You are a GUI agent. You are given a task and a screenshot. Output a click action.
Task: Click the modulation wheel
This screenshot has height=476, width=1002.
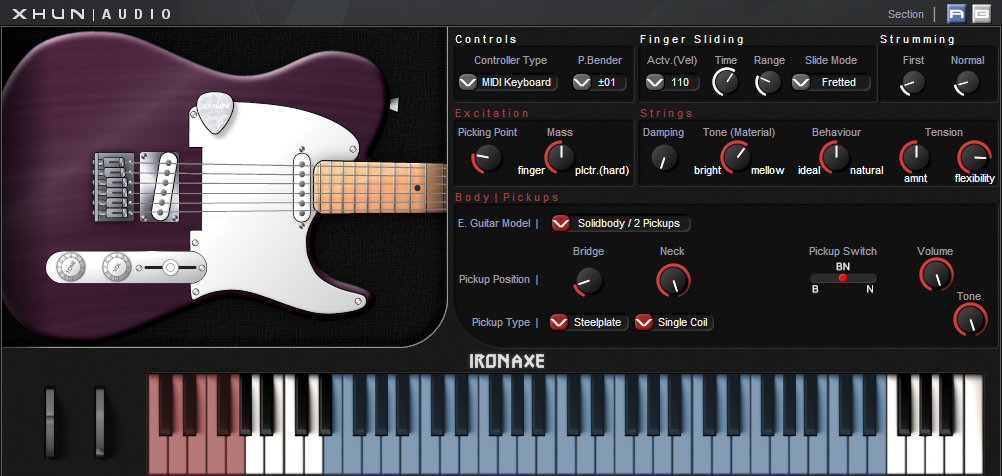click(x=100, y=422)
